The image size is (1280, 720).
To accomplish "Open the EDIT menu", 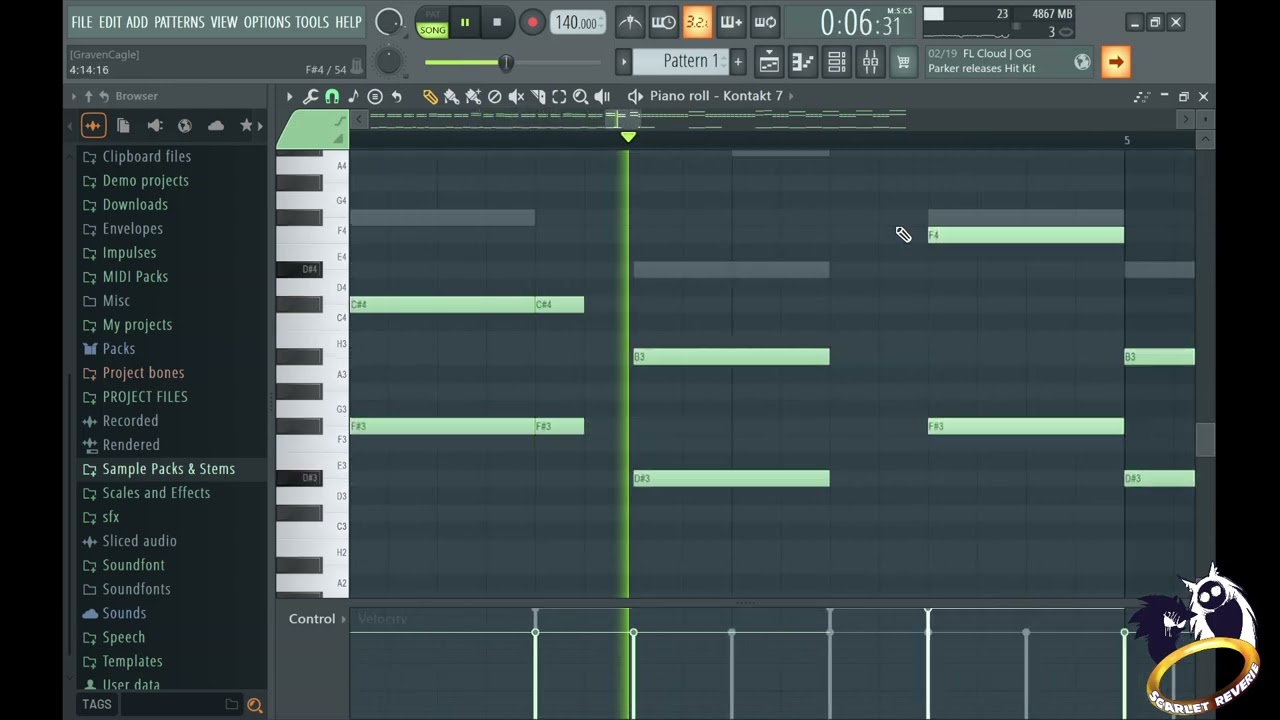I will 110,22.
